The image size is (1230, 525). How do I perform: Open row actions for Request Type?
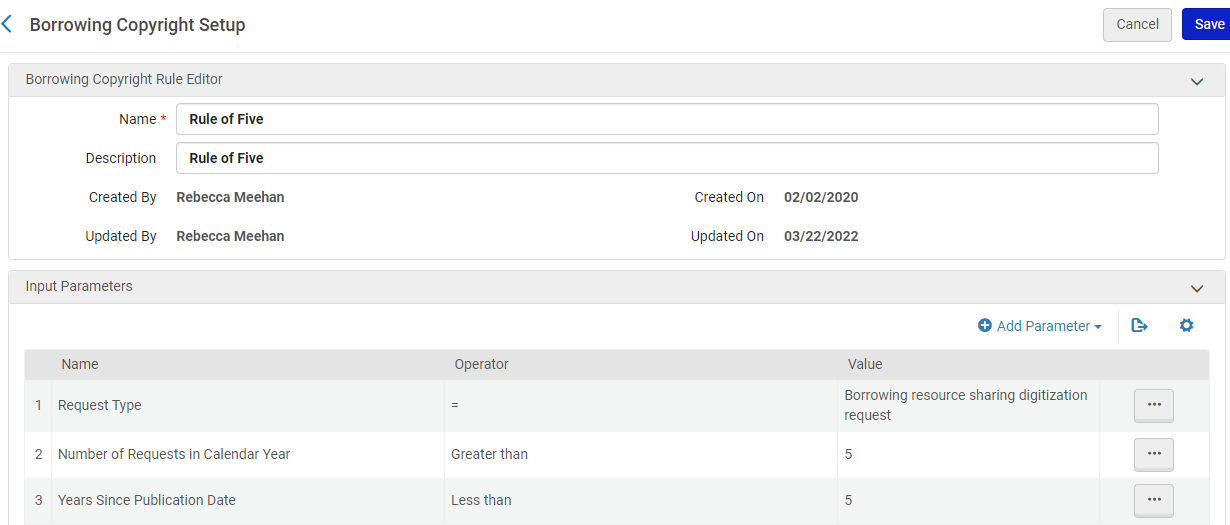[x=1153, y=405]
